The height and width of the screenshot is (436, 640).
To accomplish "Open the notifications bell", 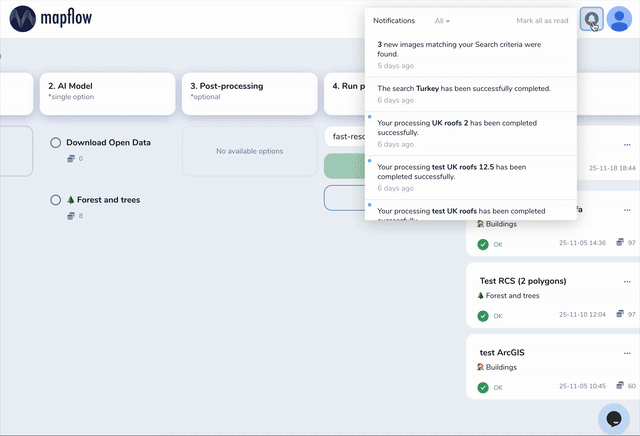I will (x=592, y=19).
